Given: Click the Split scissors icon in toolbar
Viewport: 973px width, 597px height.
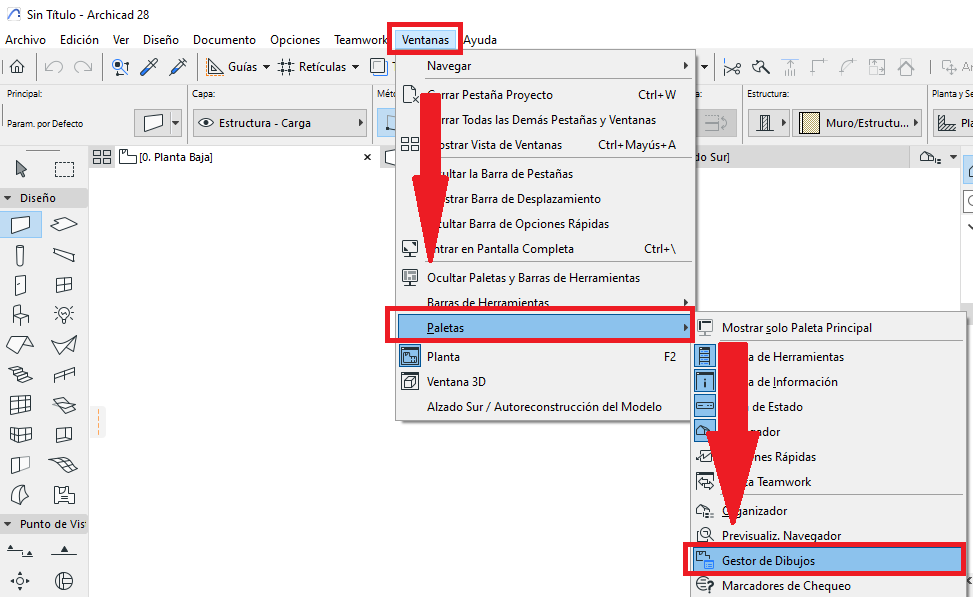Looking at the screenshot, I should tap(732, 67).
